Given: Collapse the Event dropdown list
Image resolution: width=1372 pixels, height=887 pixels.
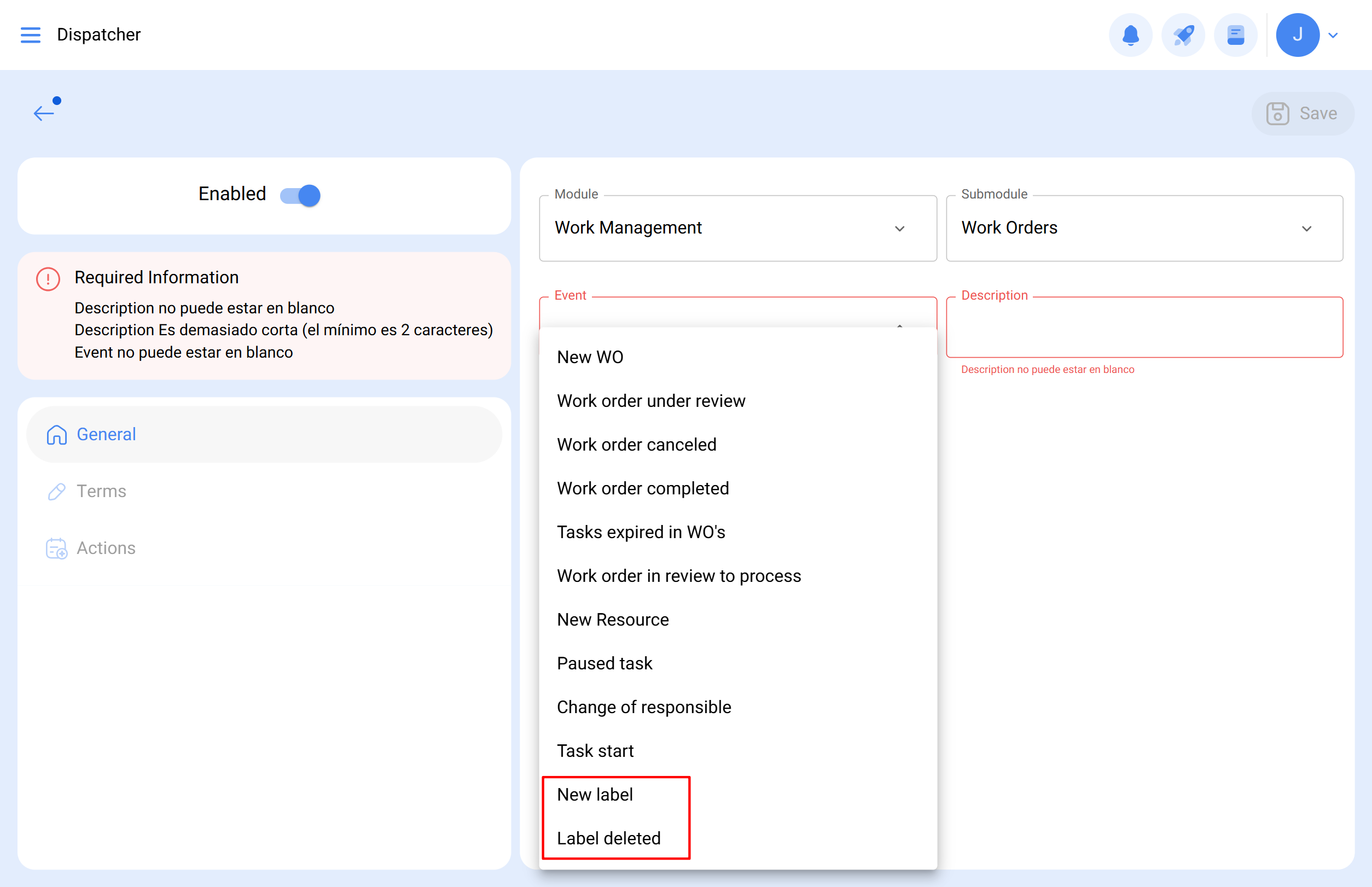Looking at the screenshot, I should click(x=899, y=326).
